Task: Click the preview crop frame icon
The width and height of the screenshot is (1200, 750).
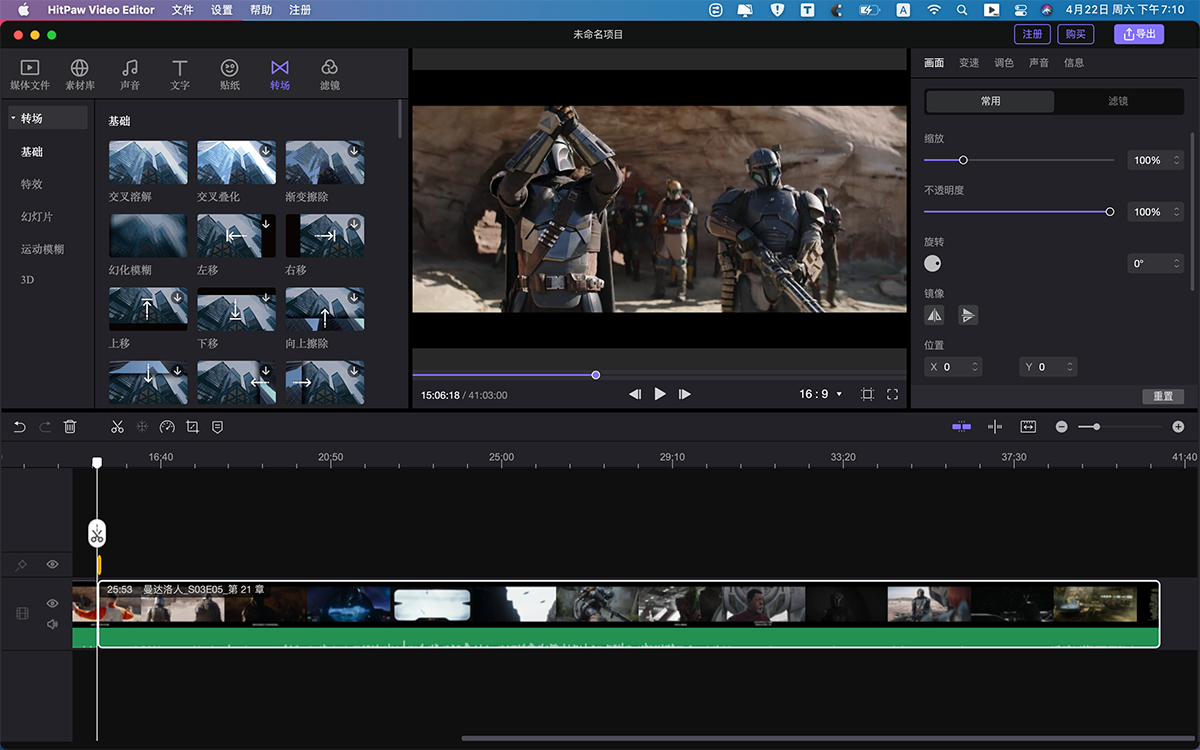Action: [x=867, y=394]
